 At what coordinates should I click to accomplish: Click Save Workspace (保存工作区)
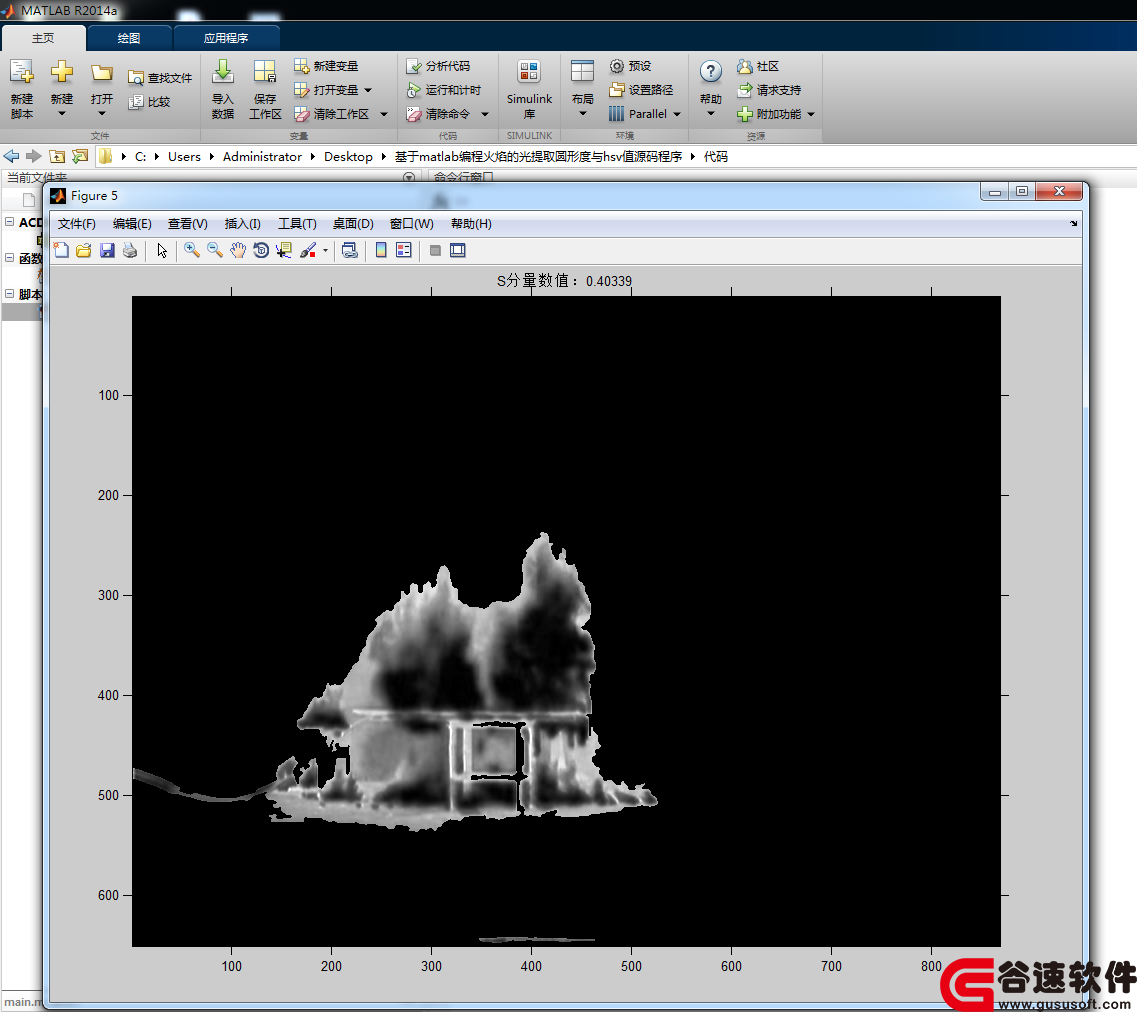coord(265,89)
